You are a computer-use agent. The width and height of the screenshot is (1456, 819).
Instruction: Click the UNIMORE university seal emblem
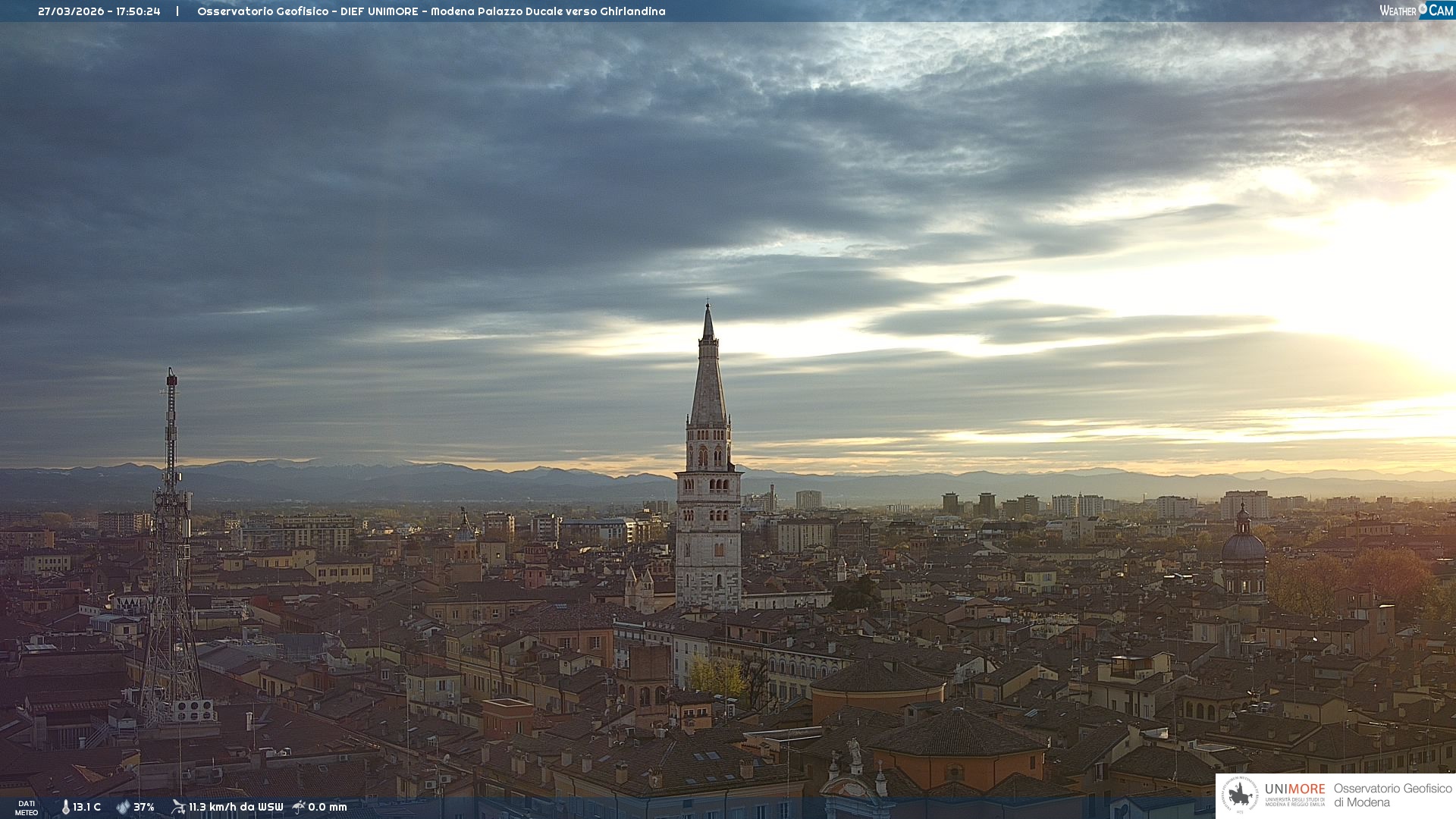pos(1240,795)
